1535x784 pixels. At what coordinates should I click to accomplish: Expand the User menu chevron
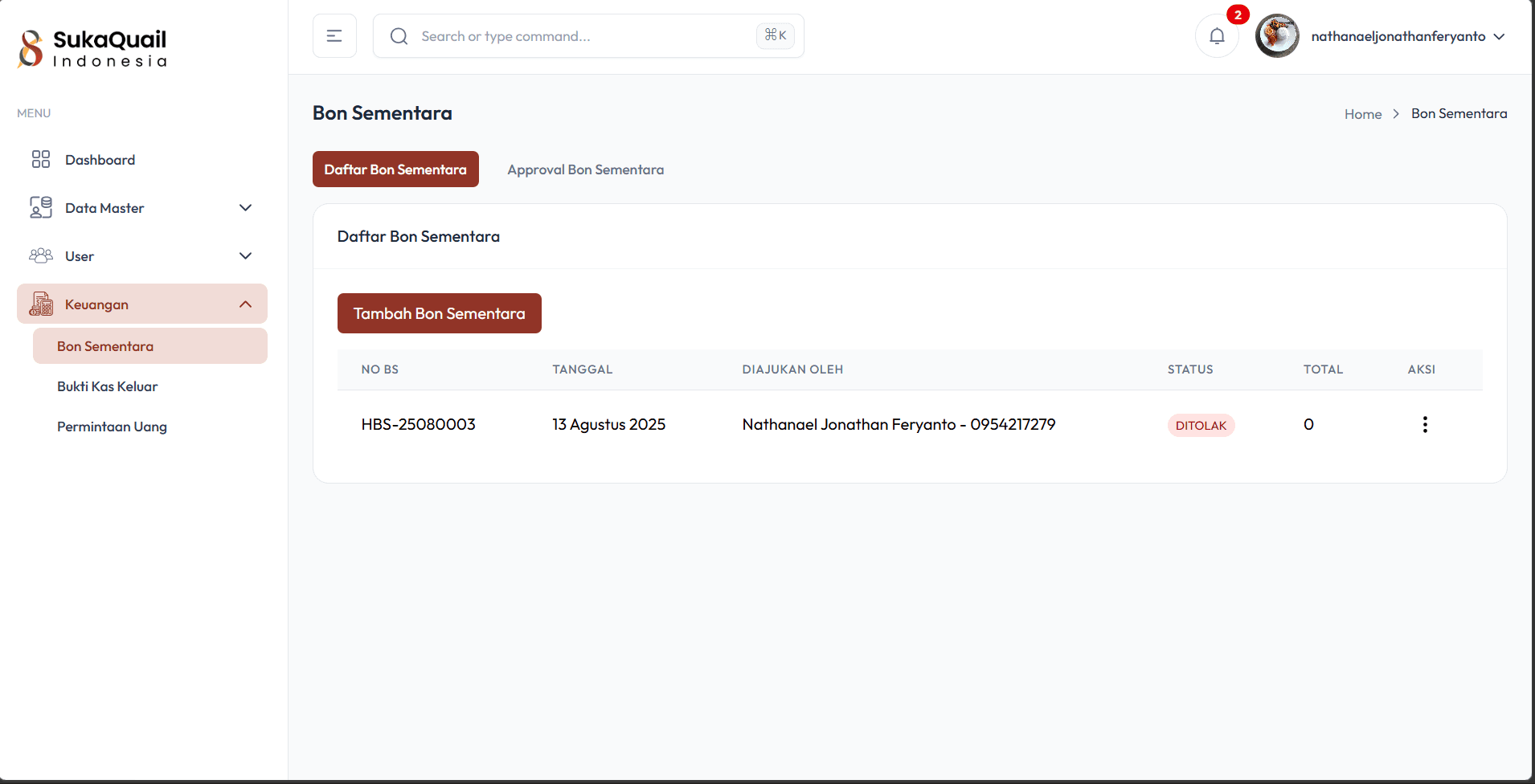(x=246, y=255)
